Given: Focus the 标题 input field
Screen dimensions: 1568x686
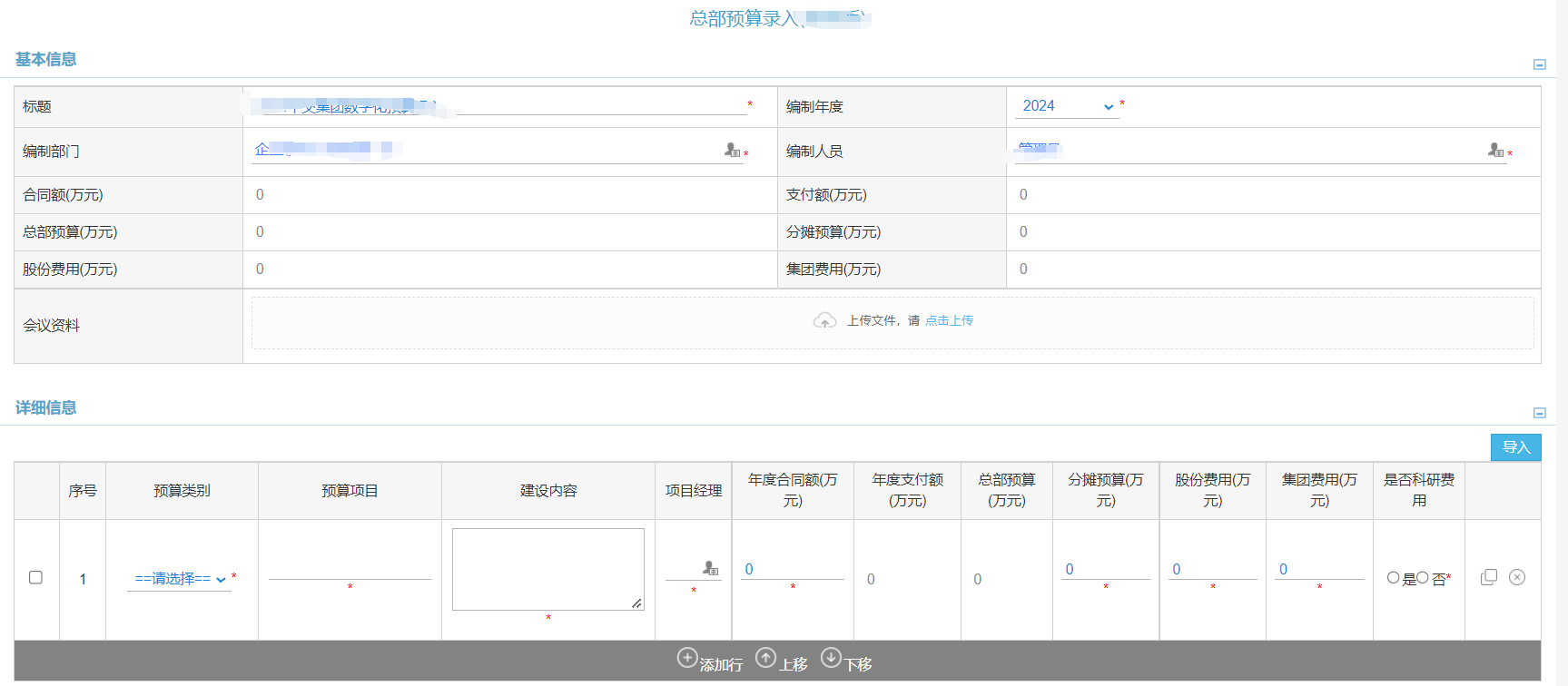Looking at the screenshot, I should pos(499,105).
